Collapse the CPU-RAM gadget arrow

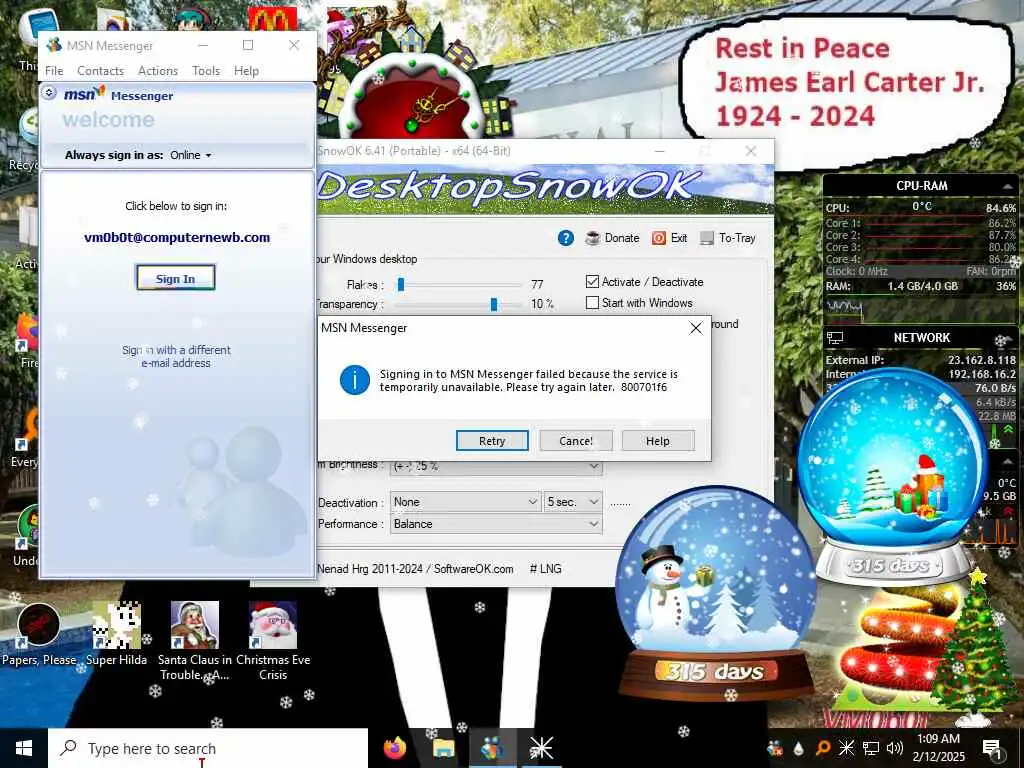[1008, 187]
